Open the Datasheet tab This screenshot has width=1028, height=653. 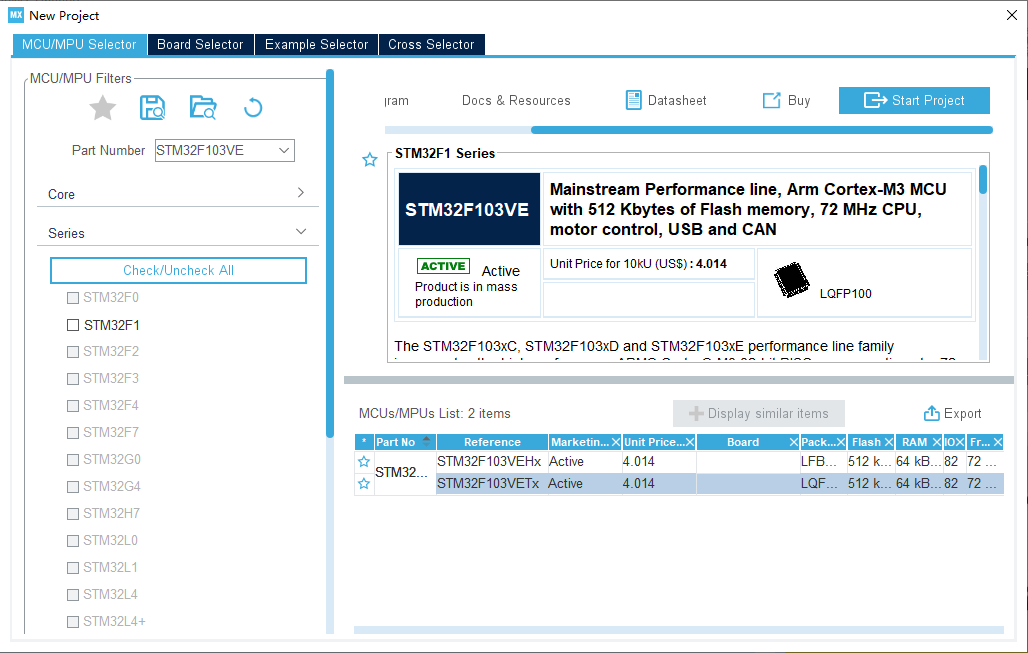click(667, 100)
